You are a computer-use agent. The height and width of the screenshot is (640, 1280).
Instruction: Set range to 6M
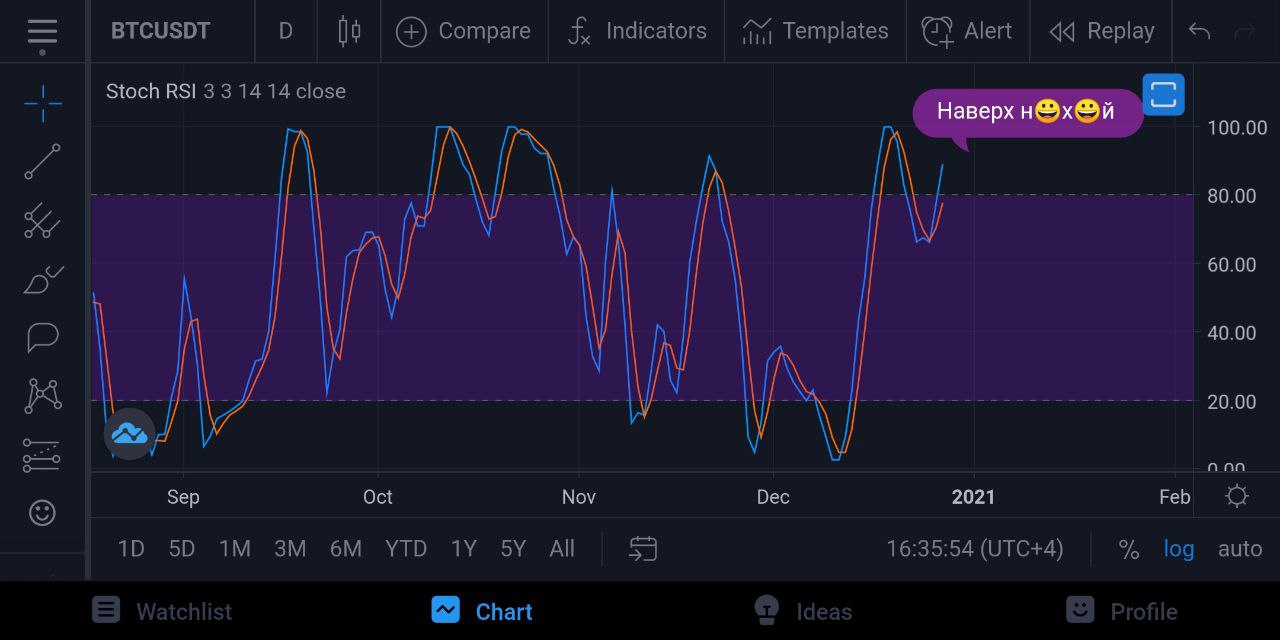(346, 548)
